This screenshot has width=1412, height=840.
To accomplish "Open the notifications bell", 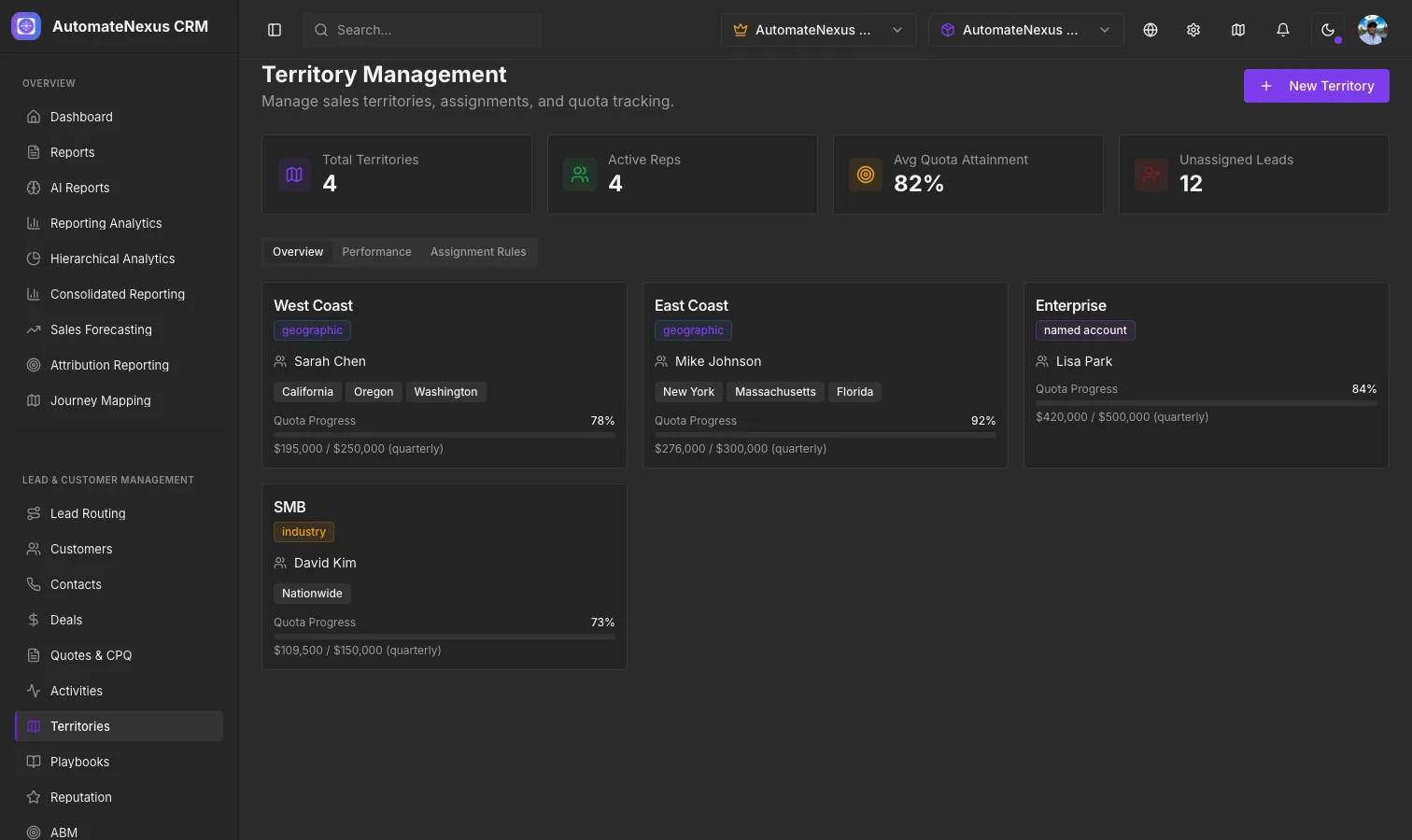I will (x=1283, y=30).
